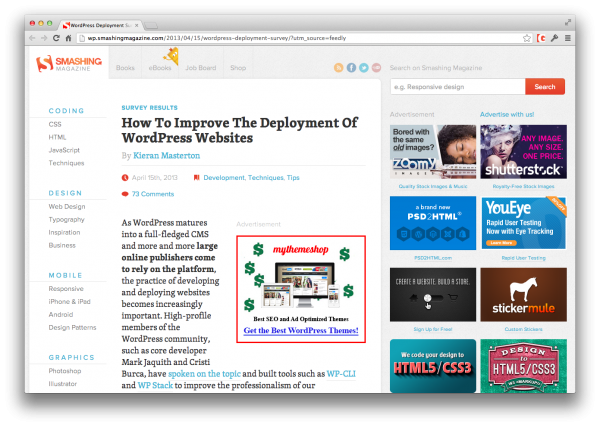The height and width of the screenshot is (427, 600).
Task: Open Techniques in Coding sidebar
Action: [x=67, y=163]
